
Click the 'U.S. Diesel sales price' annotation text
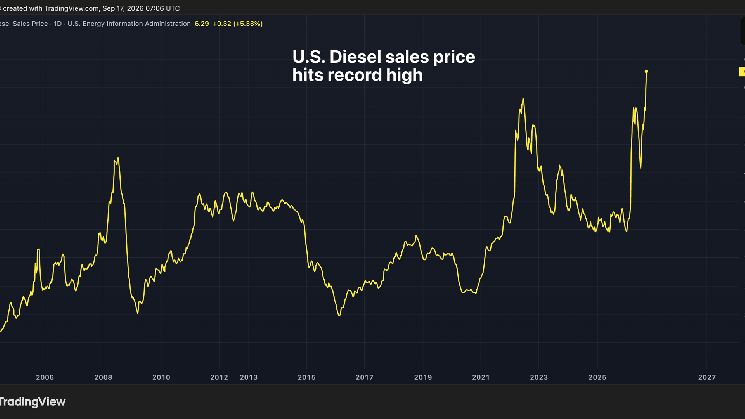point(384,57)
